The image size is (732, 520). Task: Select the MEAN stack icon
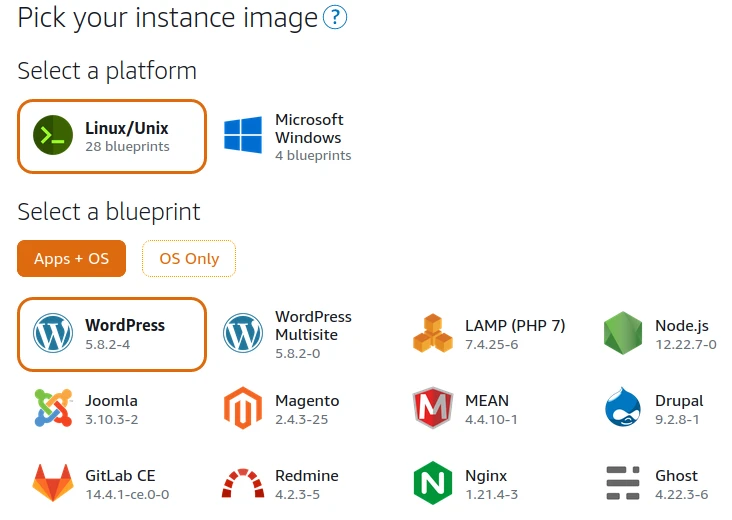coord(432,409)
